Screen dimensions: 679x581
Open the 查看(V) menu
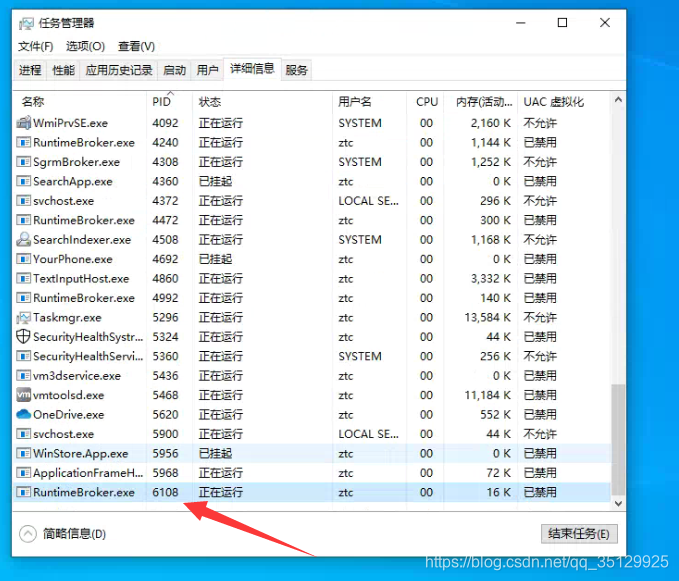click(136, 46)
